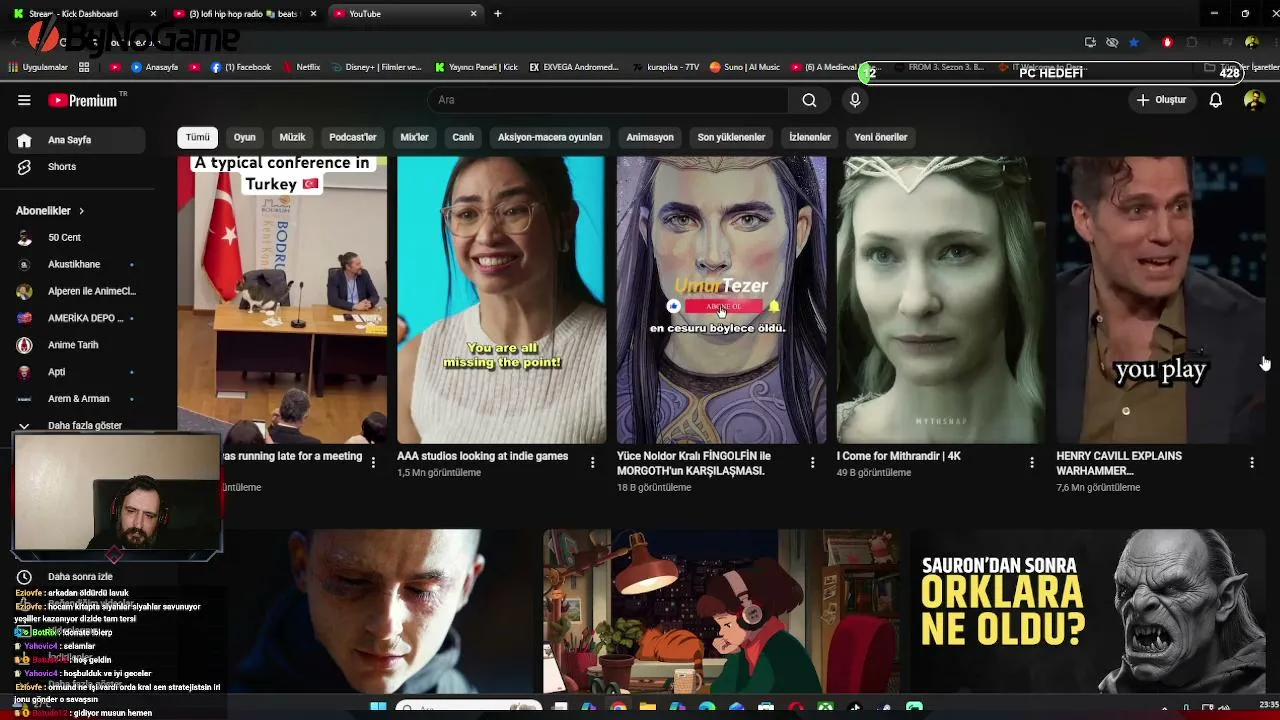Play Henry Cavill 'you play' short thumbnail
The height and width of the screenshot is (720, 1280).
point(1161,299)
